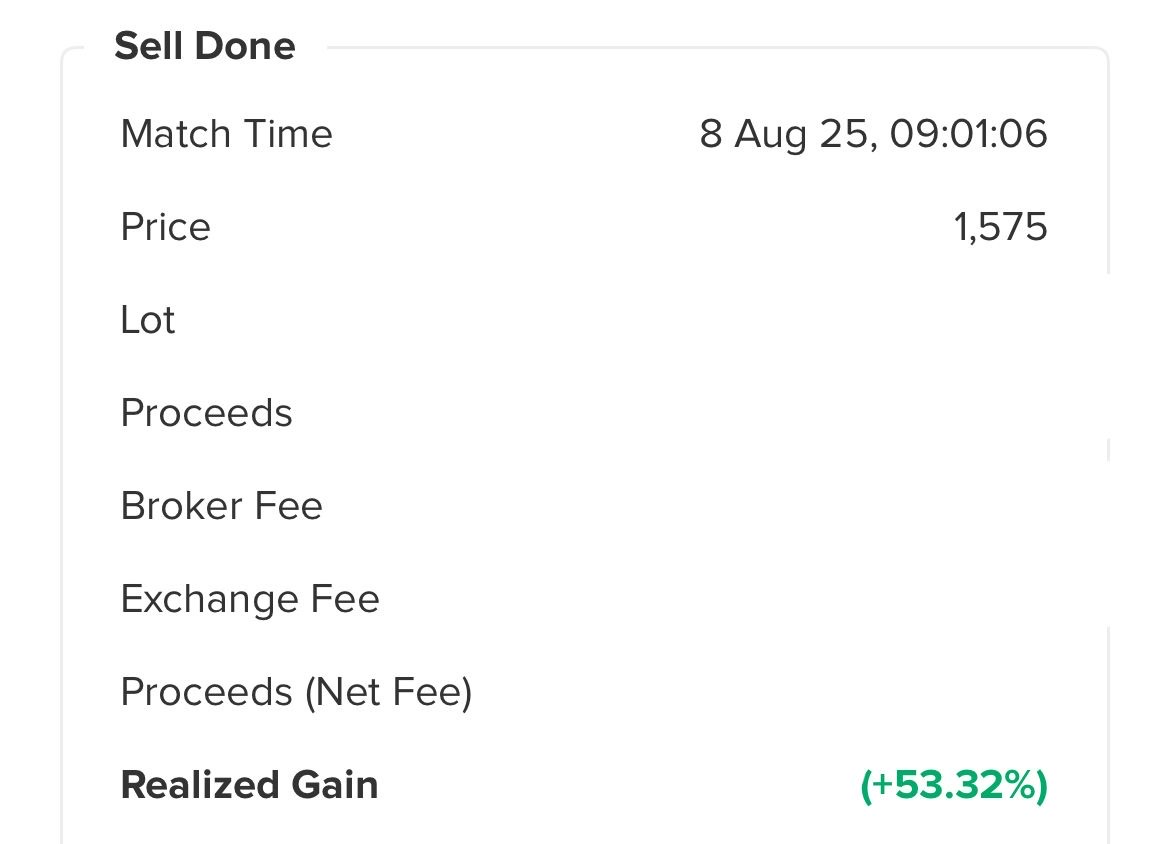Select the Price row label
The image size is (1170, 844).
click(166, 227)
